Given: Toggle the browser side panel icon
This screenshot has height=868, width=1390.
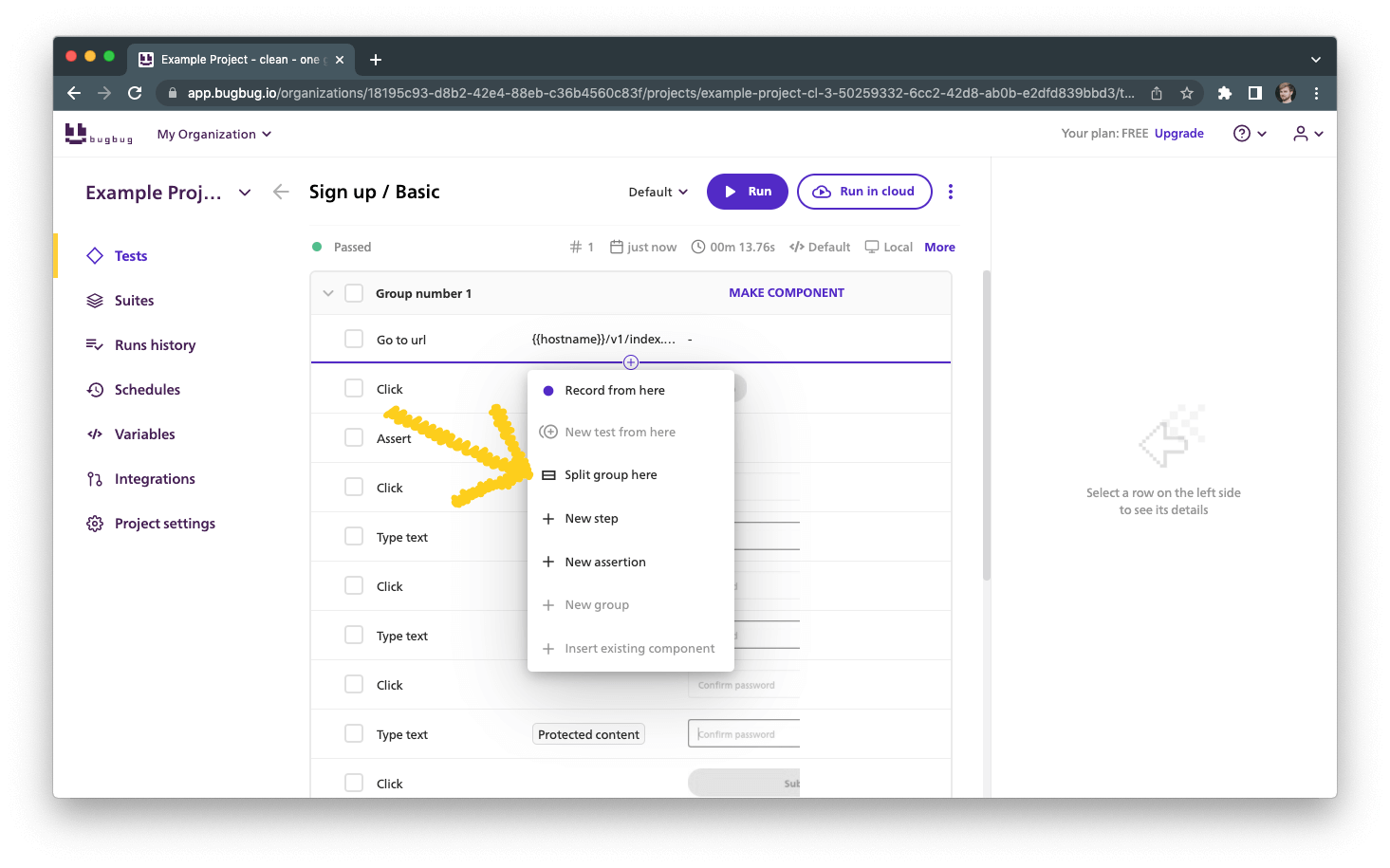Looking at the screenshot, I should point(1255,93).
